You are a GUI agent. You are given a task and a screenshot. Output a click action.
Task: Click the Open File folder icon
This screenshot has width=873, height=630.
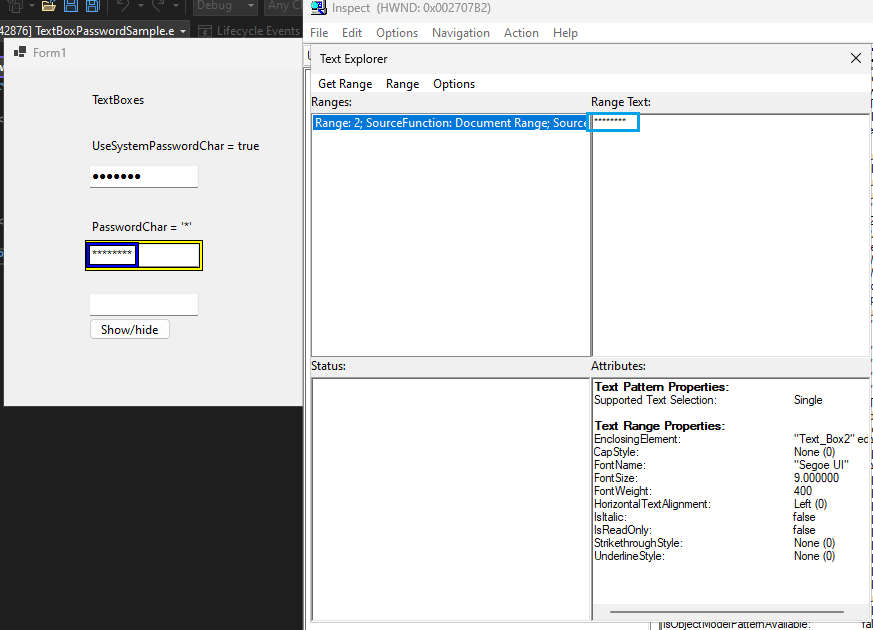pyautogui.click(x=48, y=6)
